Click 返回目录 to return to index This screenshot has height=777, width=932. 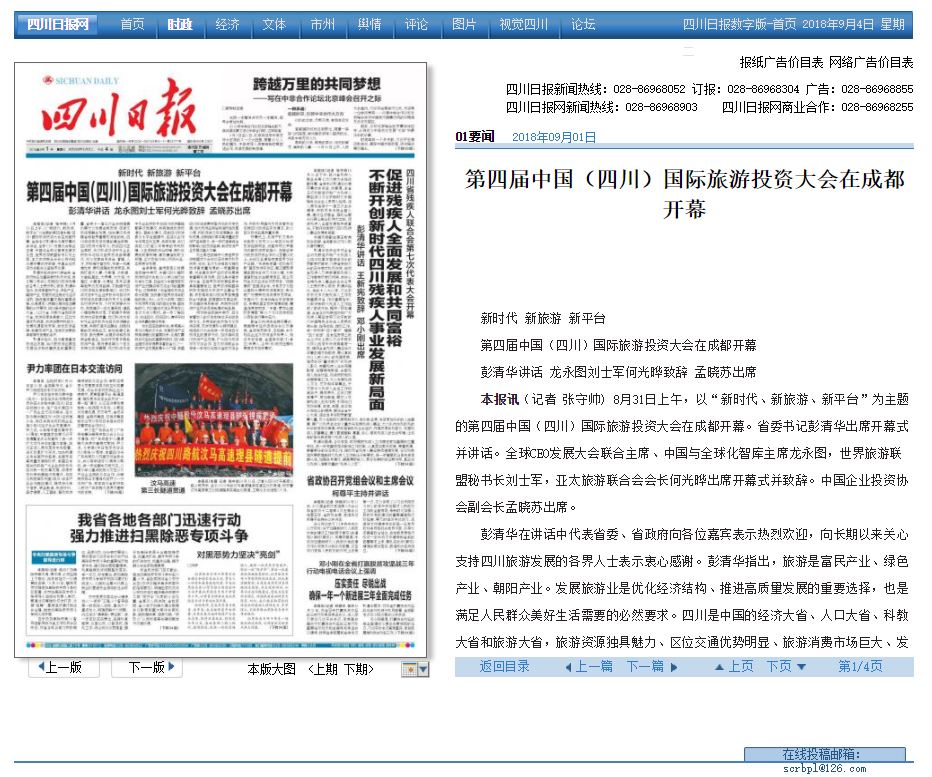pos(504,666)
